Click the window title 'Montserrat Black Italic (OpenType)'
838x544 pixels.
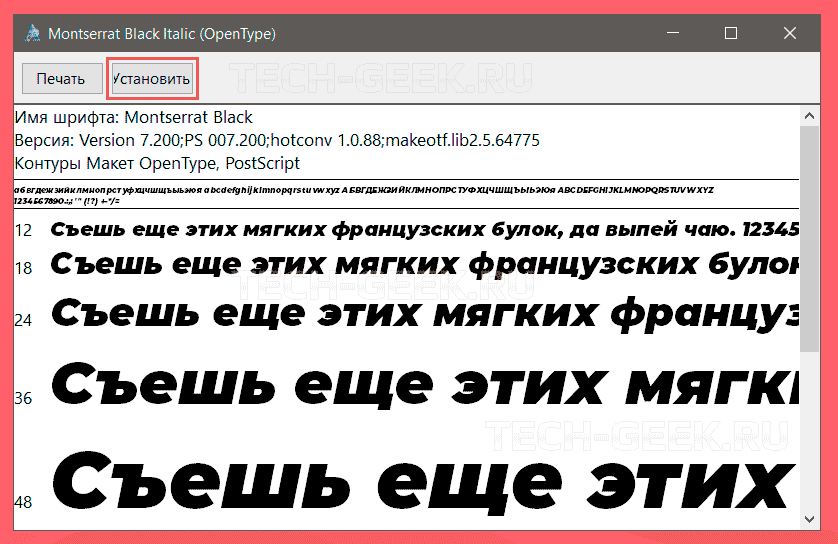click(x=162, y=34)
